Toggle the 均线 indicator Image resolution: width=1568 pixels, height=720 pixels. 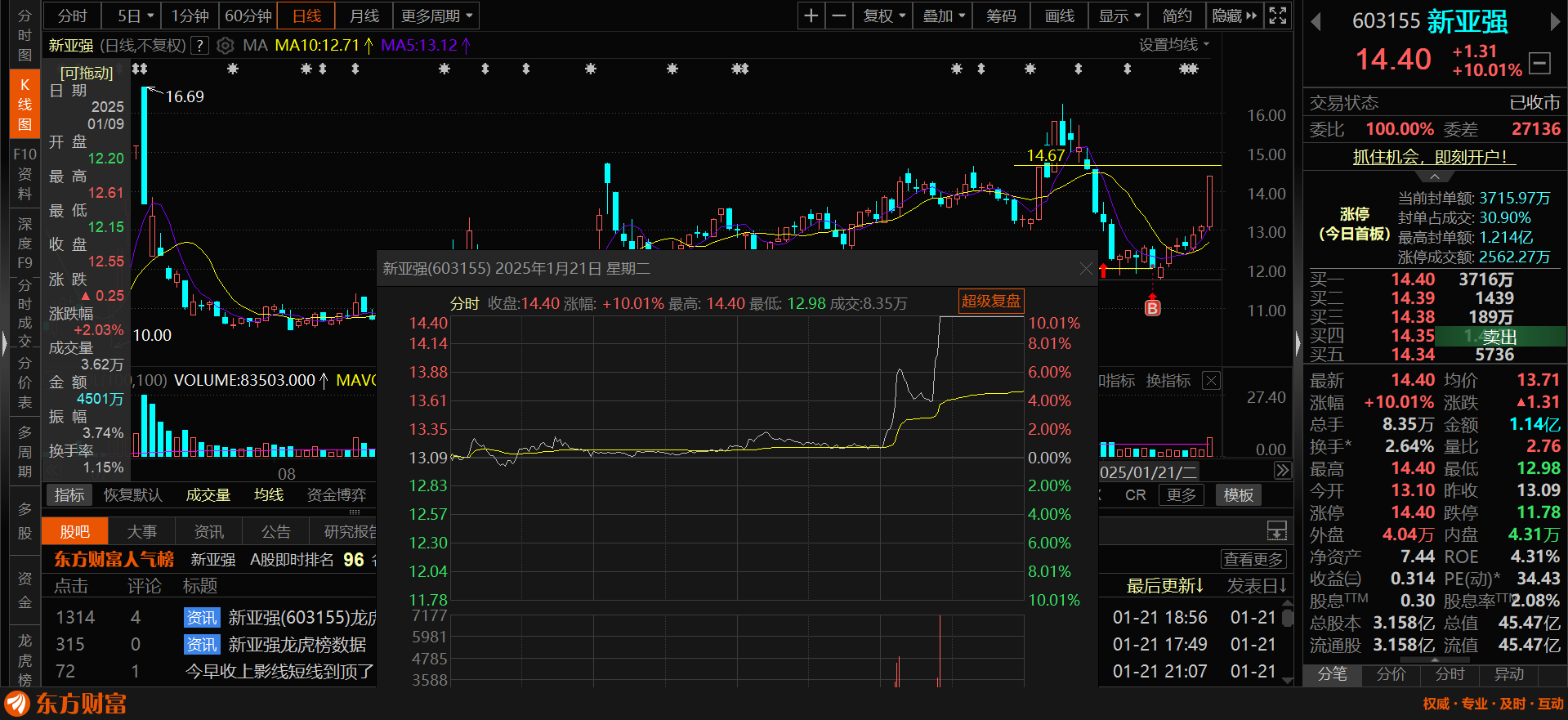pos(269,494)
